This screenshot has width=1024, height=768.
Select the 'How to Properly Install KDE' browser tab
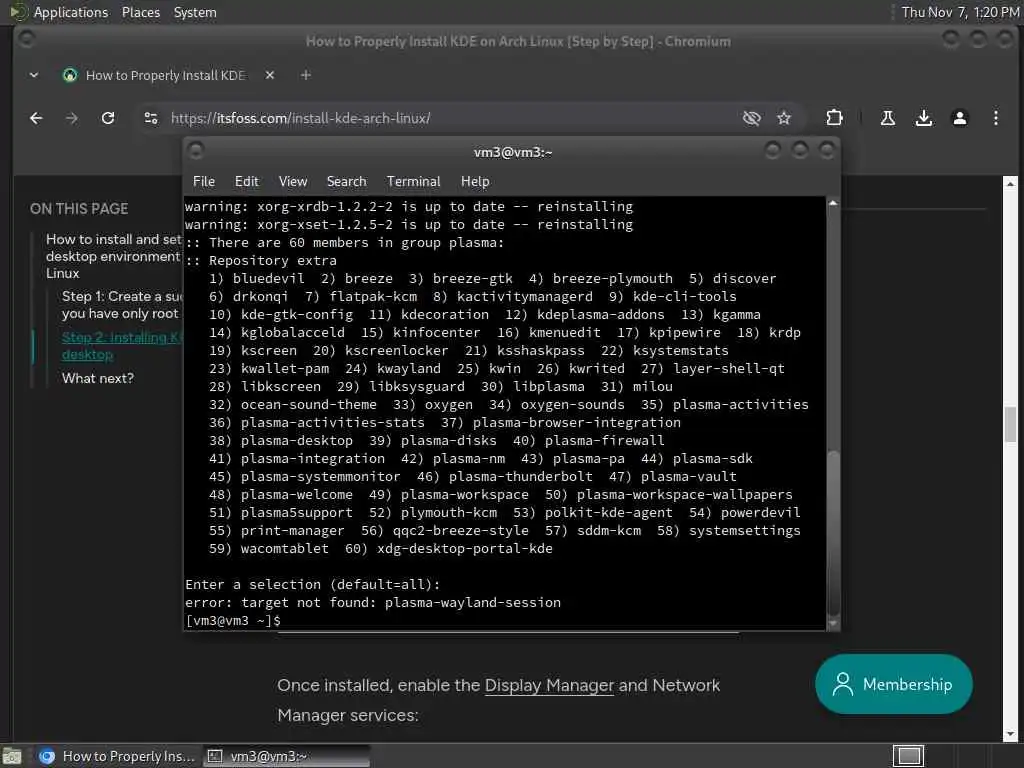point(165,75)
